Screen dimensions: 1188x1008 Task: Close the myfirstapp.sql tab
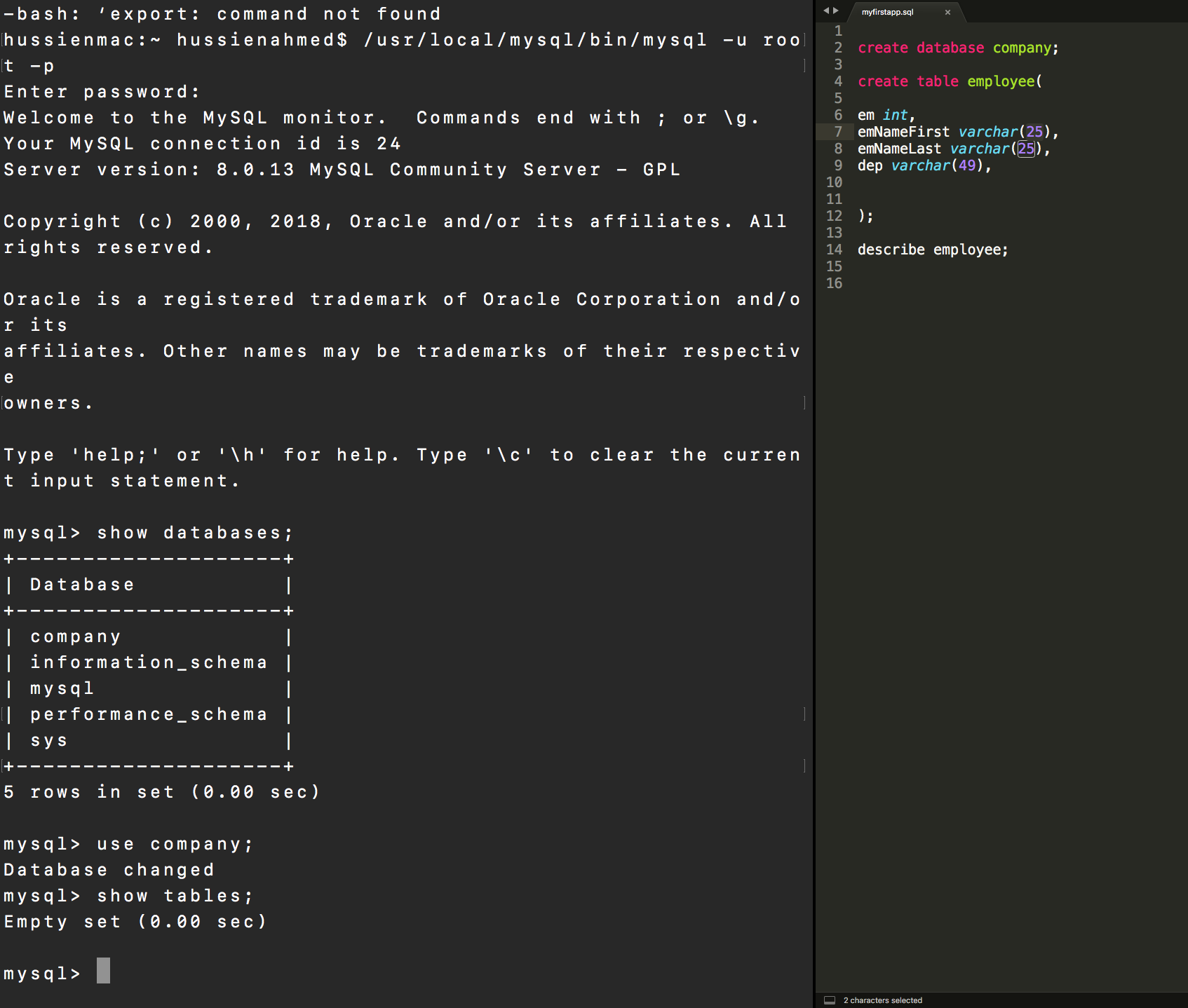click(947, 12)
